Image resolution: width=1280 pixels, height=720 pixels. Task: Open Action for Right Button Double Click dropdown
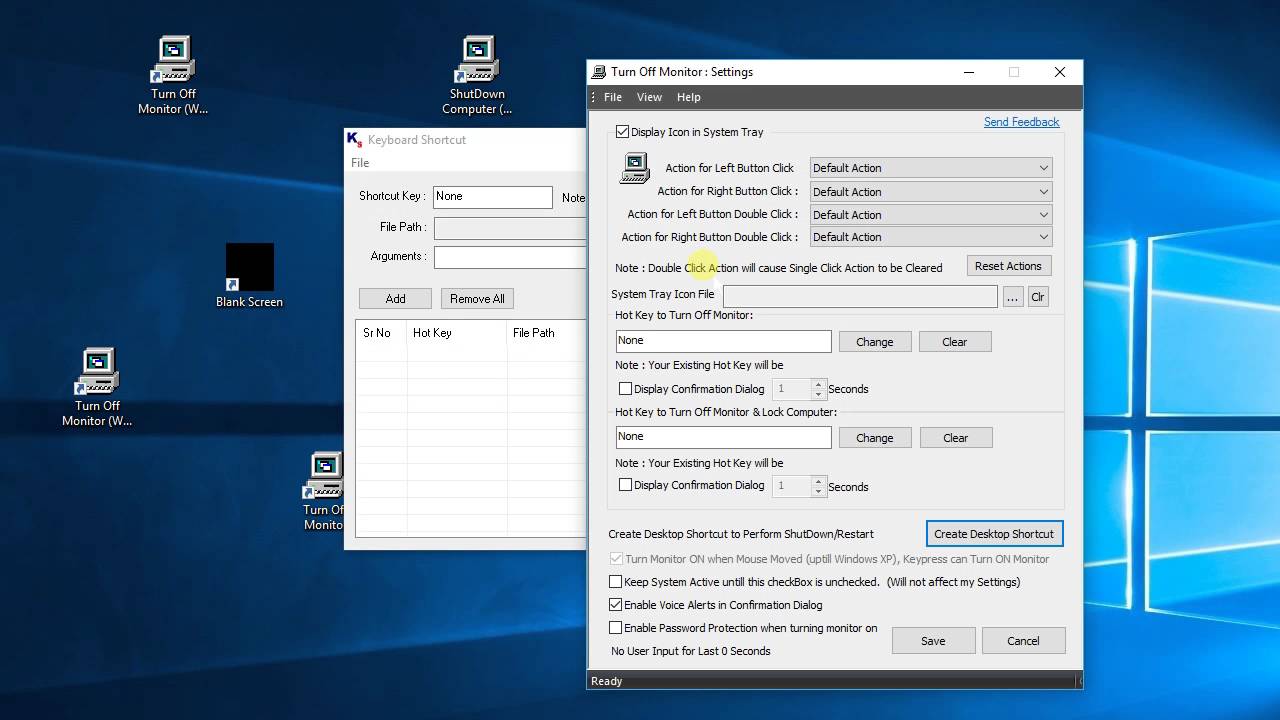pos(931,237)
